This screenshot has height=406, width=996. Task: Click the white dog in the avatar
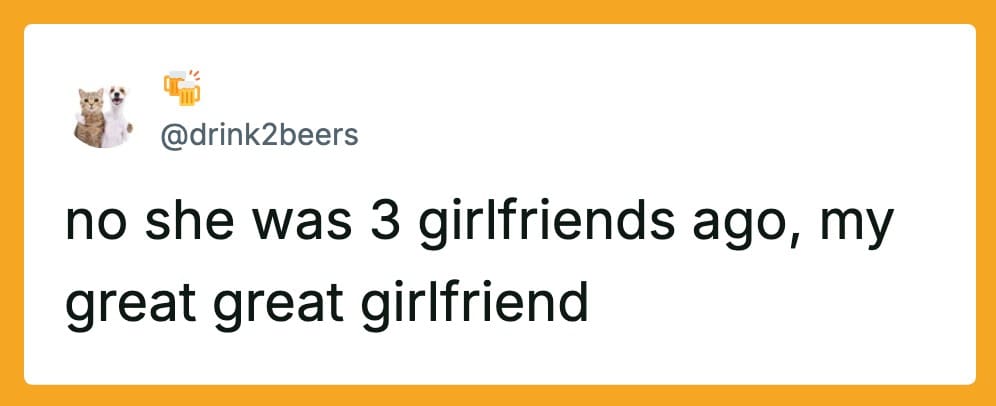[x=119, y=114]
